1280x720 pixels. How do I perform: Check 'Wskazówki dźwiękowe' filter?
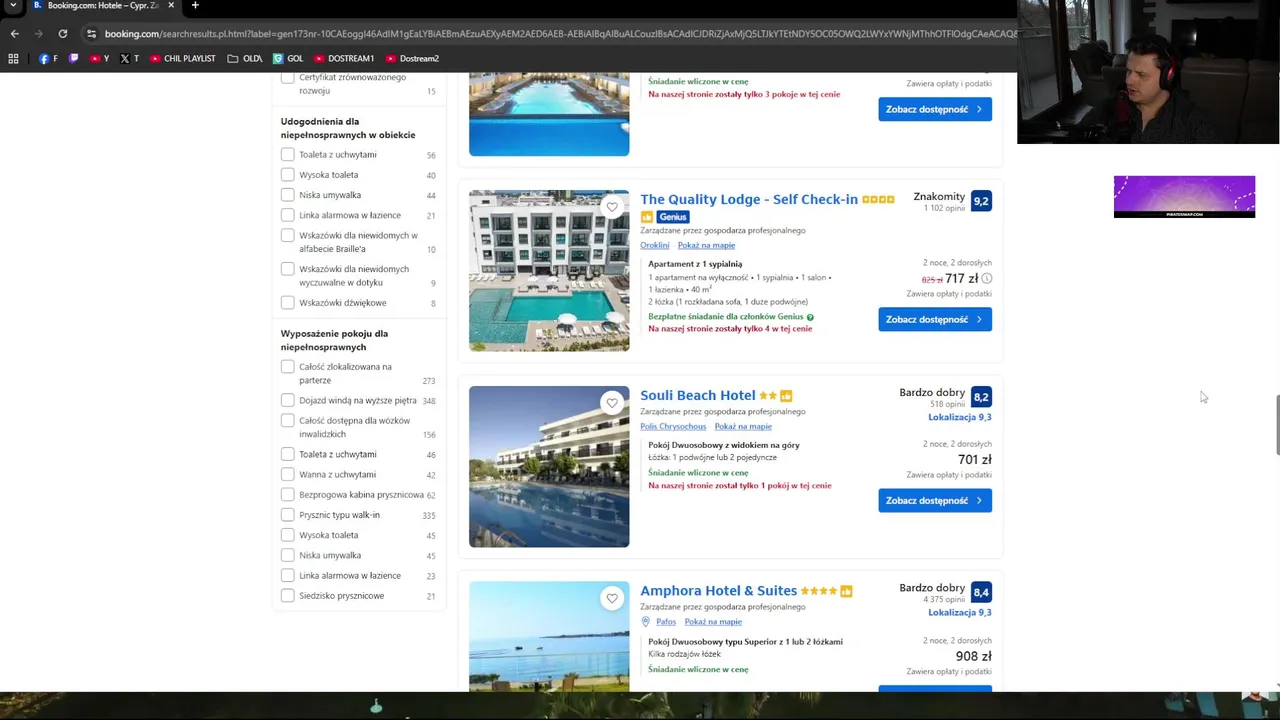288,303
